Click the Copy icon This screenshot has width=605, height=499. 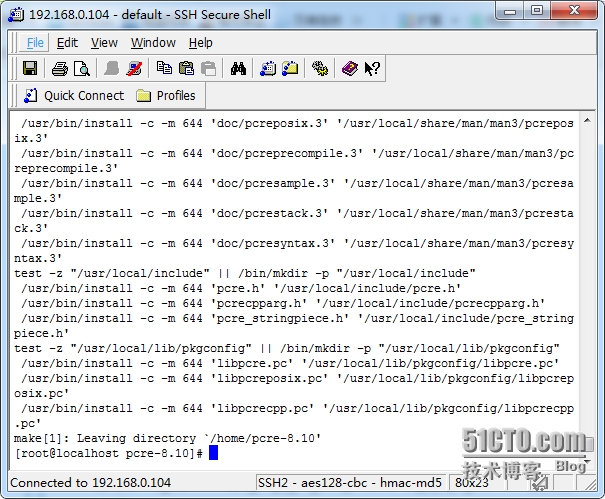tap(164, 69)
